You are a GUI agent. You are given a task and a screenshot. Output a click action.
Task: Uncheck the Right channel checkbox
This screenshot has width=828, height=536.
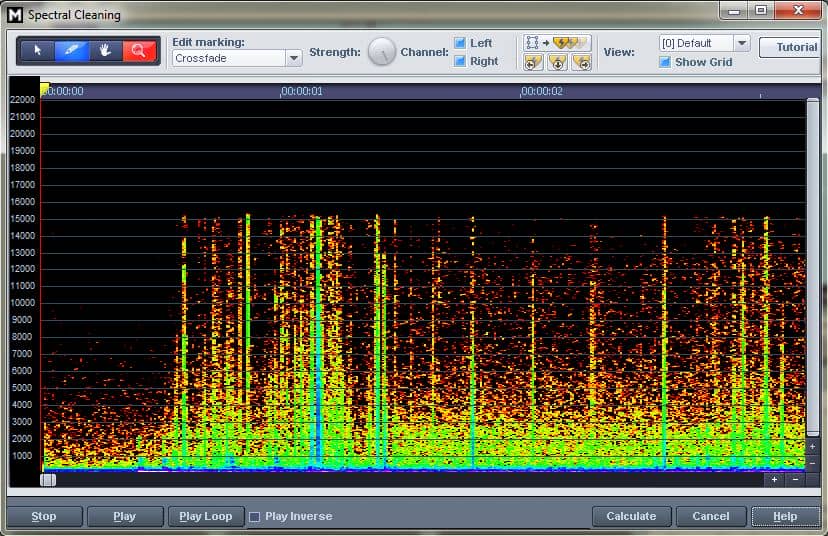[460, 61]
